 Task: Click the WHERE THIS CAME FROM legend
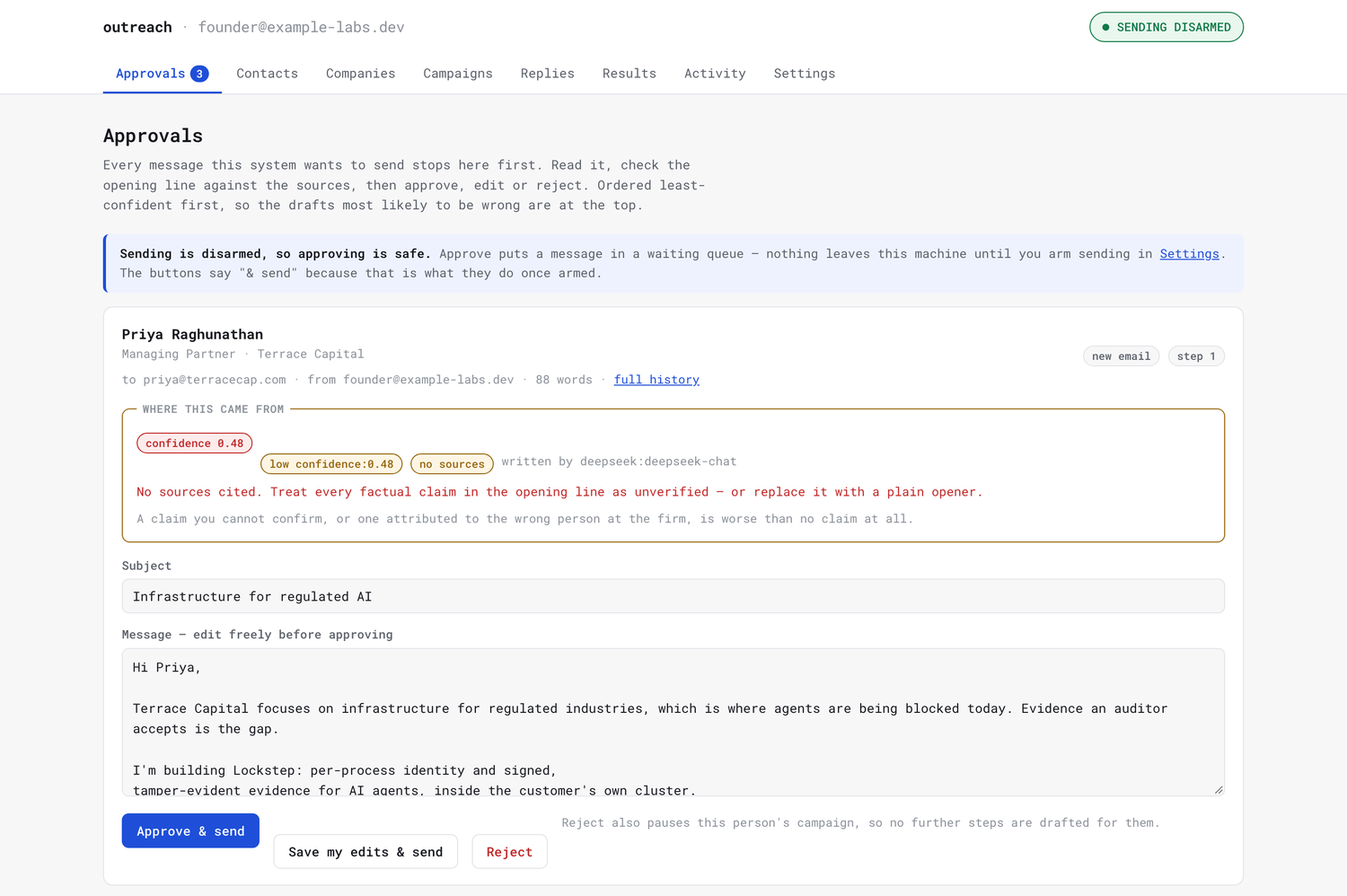tap(213, 409)
